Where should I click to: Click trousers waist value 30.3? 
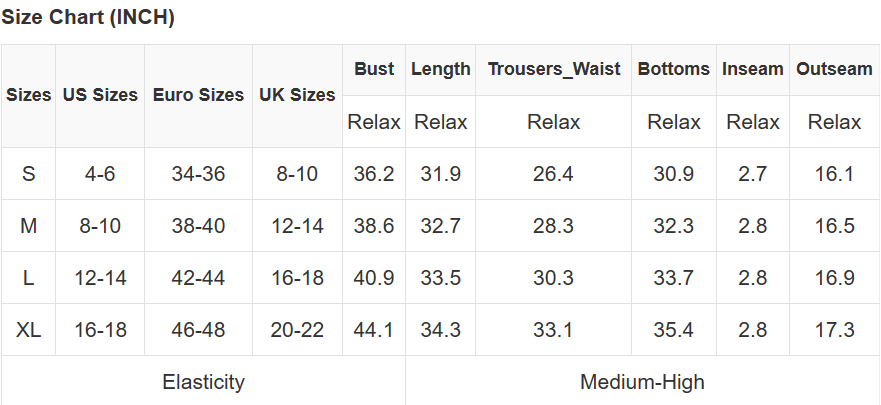click(553, 278)
